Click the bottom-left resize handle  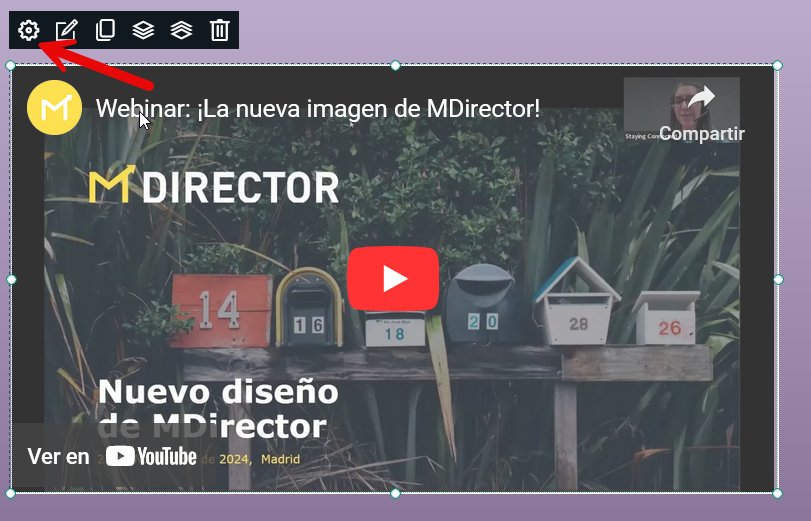pos(11,493)
